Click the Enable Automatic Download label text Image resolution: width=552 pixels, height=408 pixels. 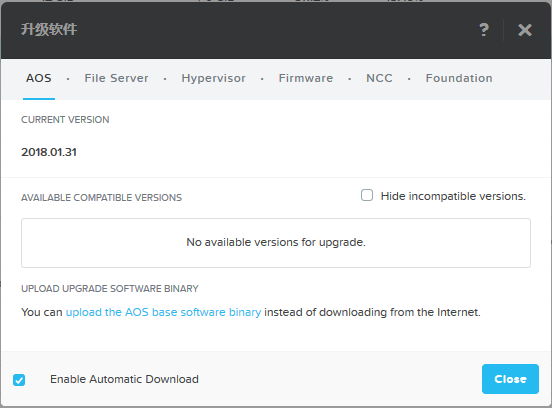click(124, 379)
